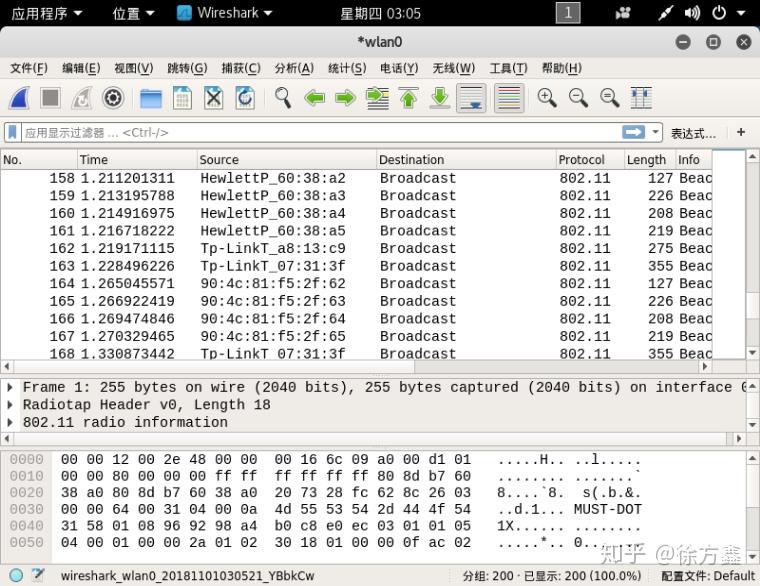Open a capture file with the folder icon

(x=151, y=98)
